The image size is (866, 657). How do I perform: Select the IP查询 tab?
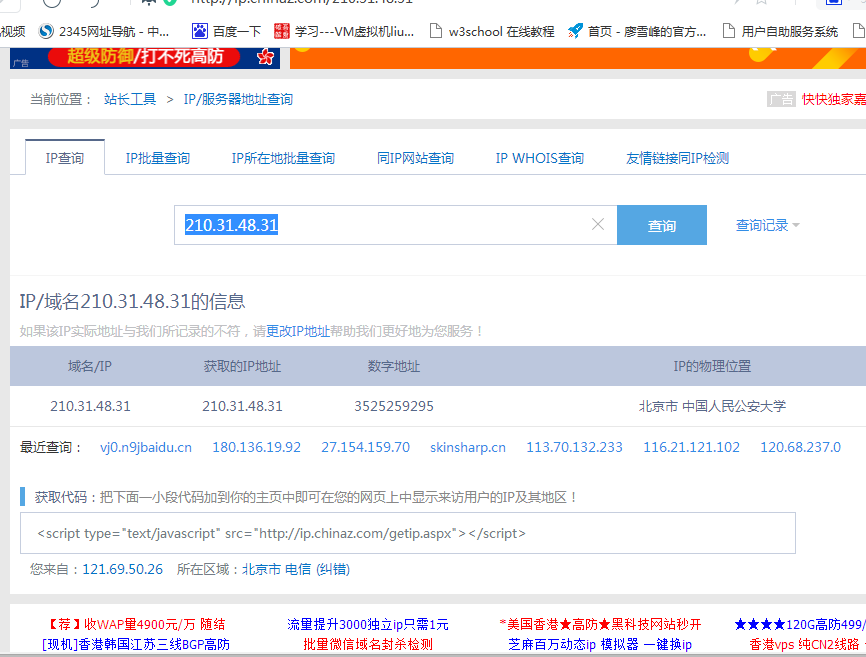[65, 158]
